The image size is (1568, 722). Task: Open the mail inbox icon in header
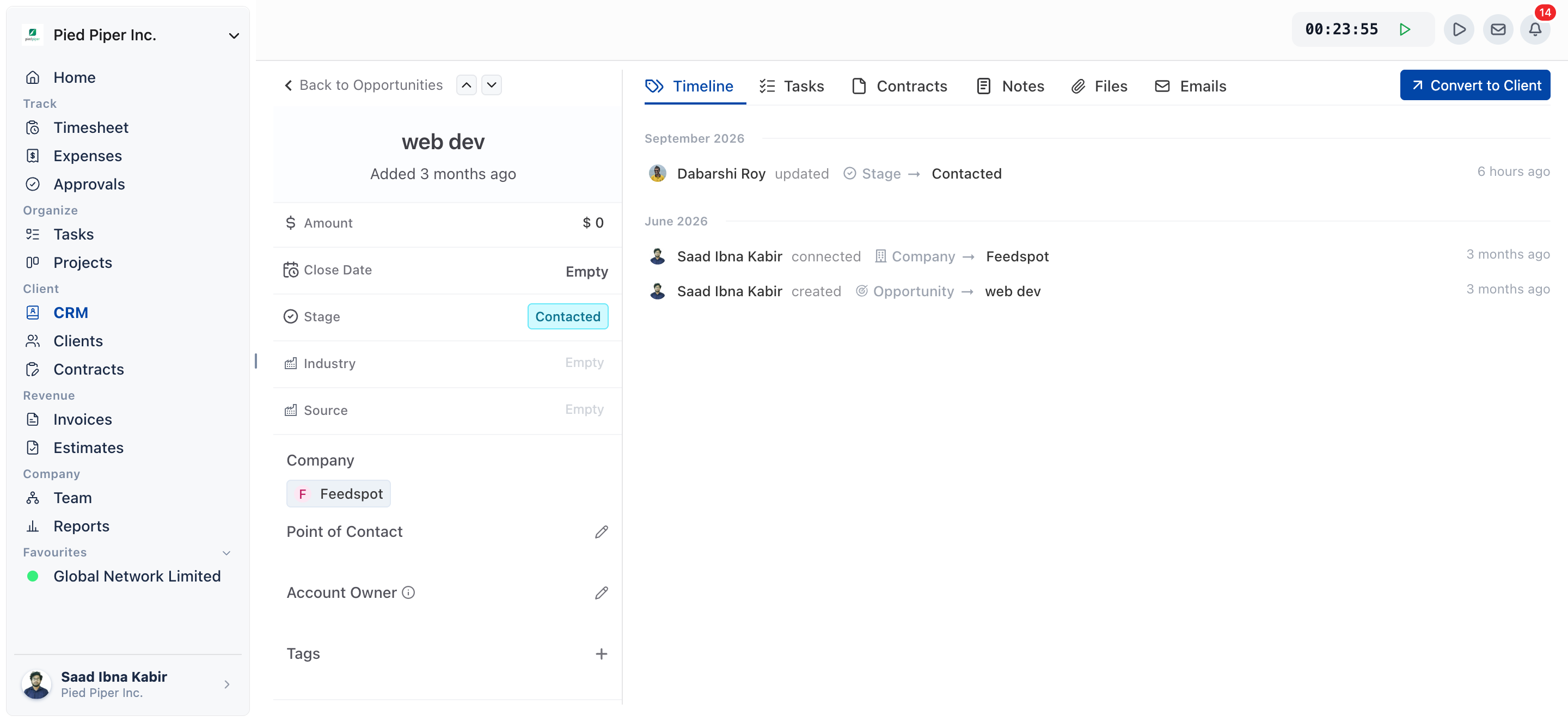(x=1498, y=29)
